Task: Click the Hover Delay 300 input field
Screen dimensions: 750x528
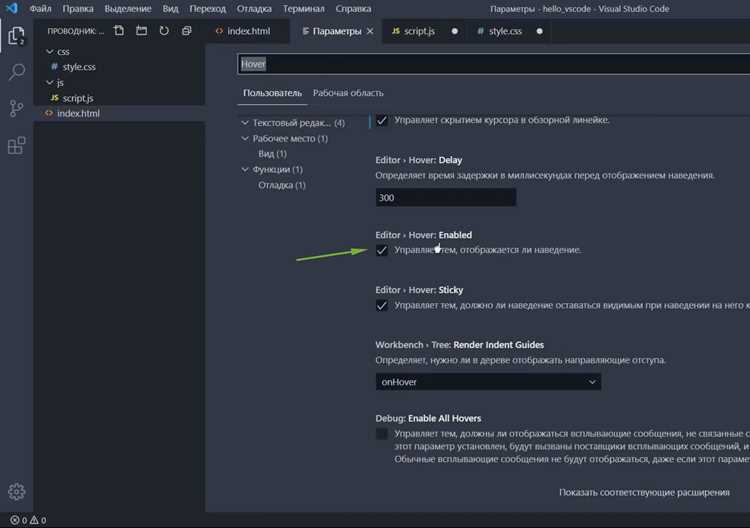Action: point(446,198)
